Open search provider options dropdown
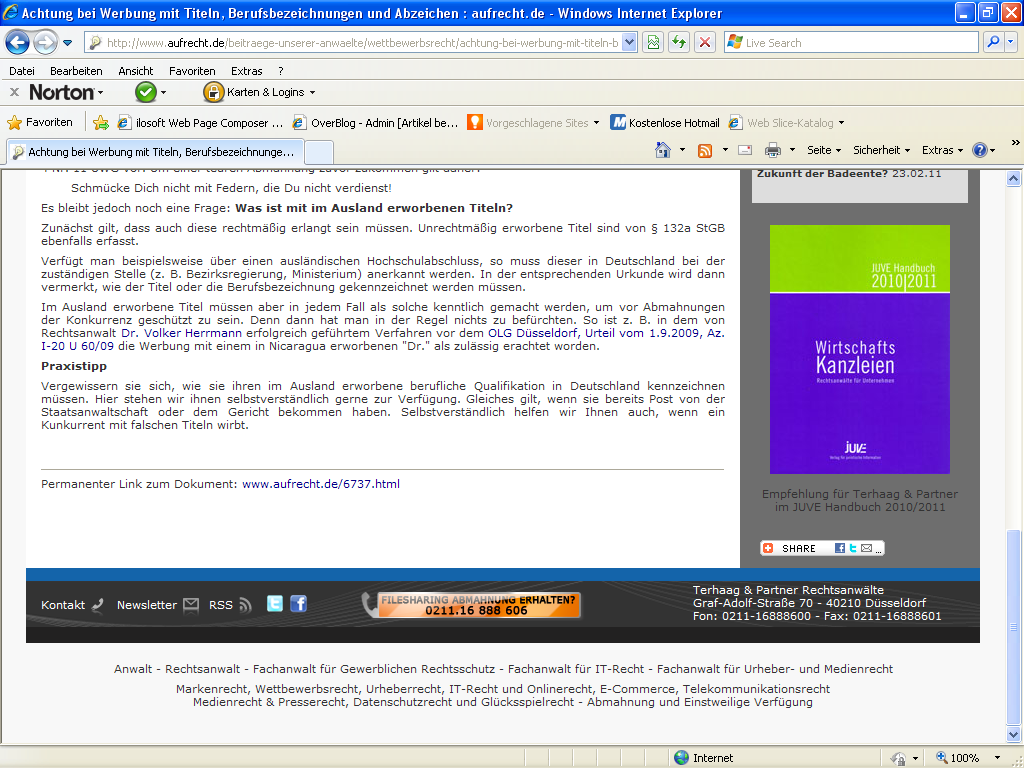 (1011, 43)
